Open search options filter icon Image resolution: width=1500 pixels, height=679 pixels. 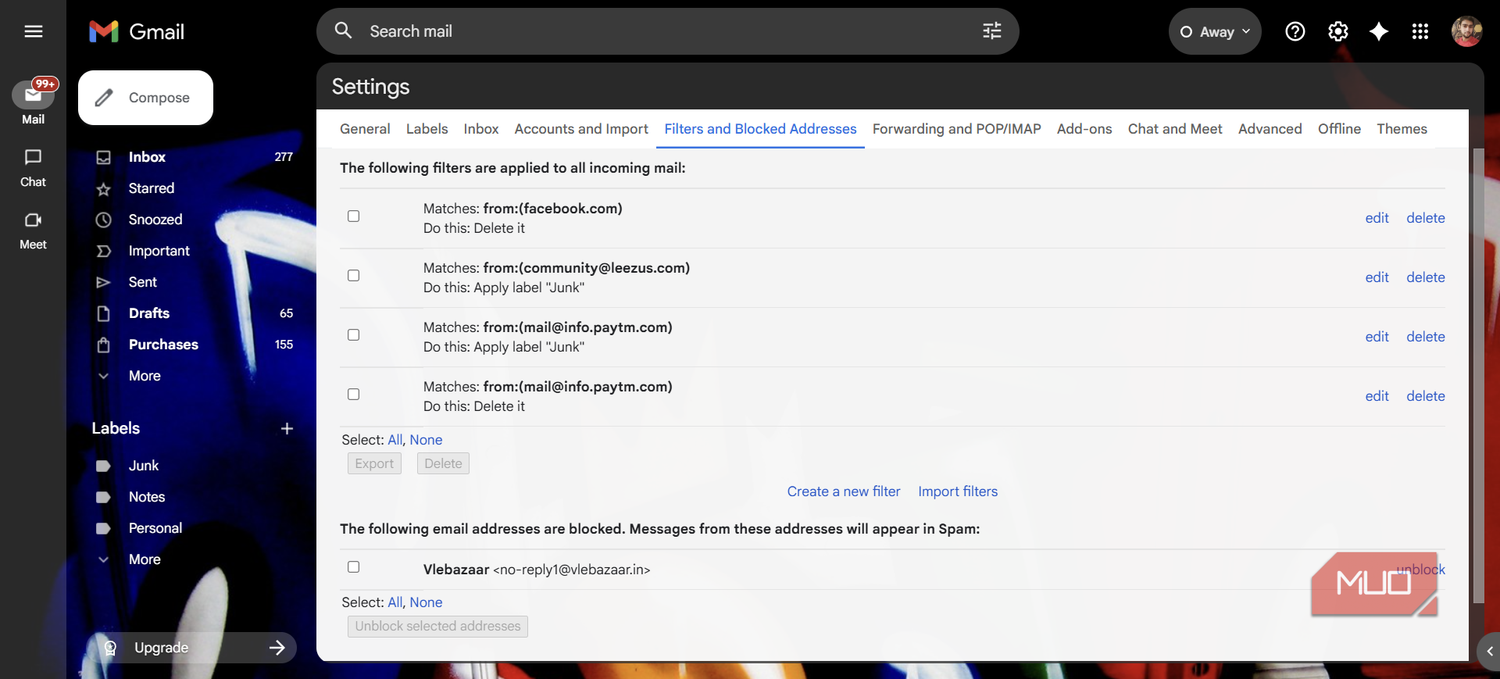(991, 31)
